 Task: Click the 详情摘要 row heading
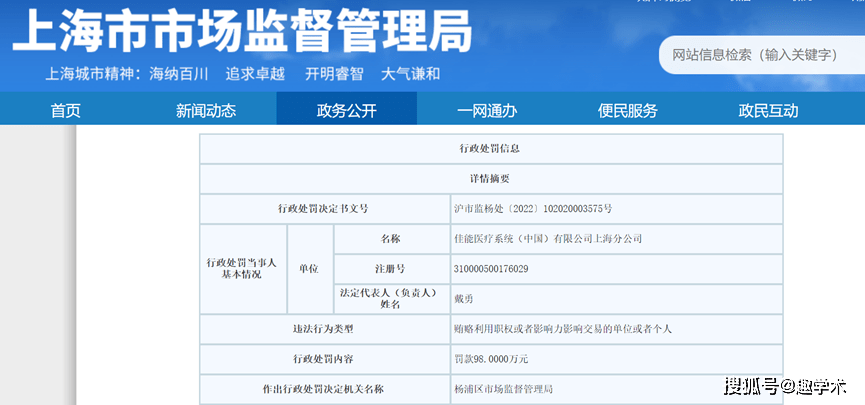pyautogui.click(x=490, y=179)
